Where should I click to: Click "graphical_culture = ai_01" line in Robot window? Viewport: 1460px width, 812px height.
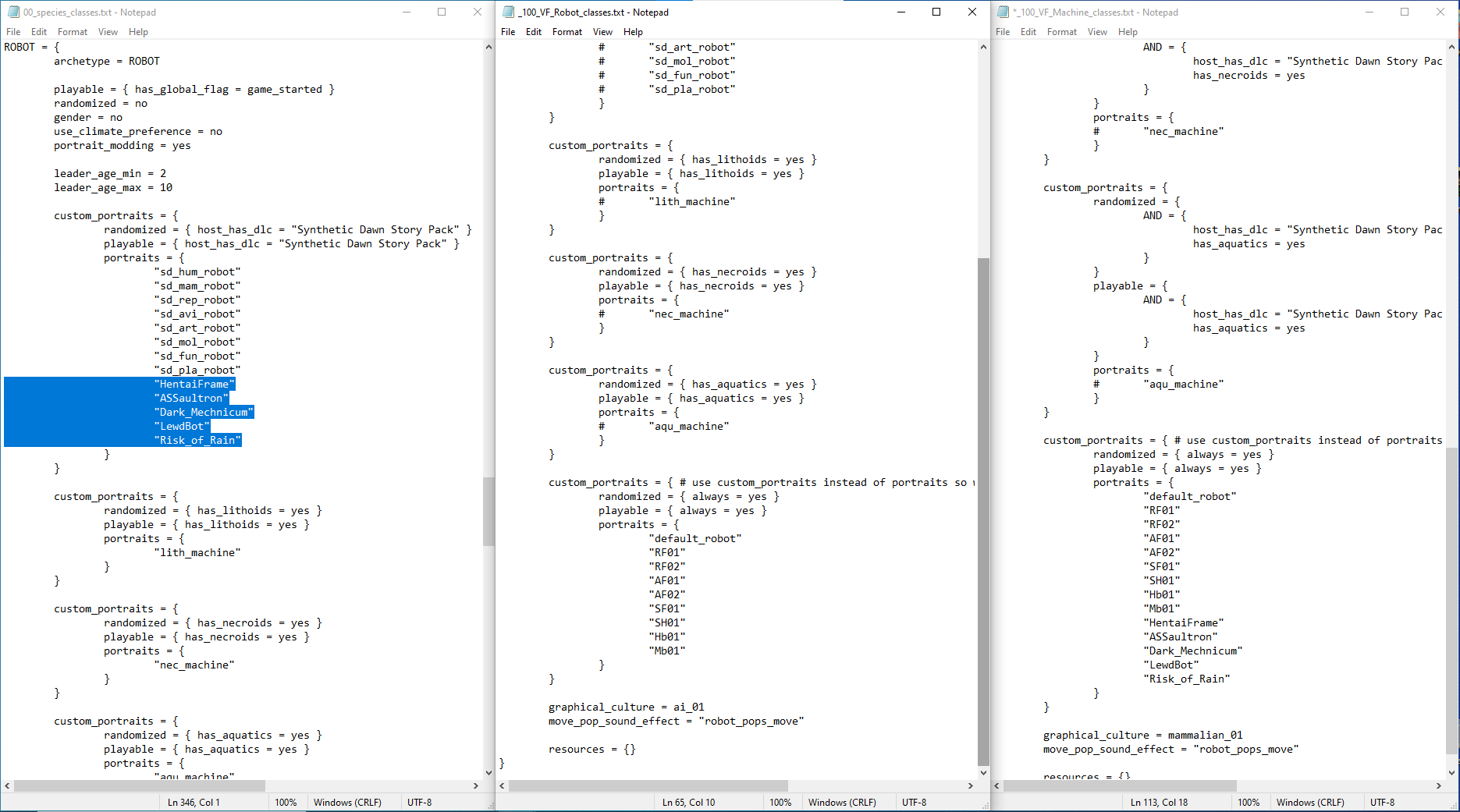coord(626,707)
